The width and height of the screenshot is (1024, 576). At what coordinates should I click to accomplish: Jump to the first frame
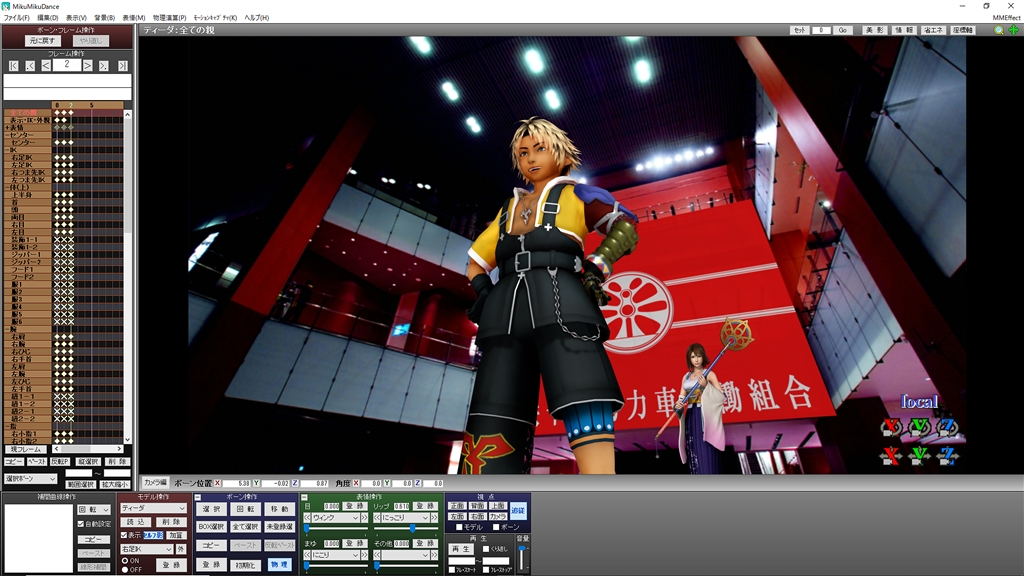pyautogui.click(x=13, y=65)
